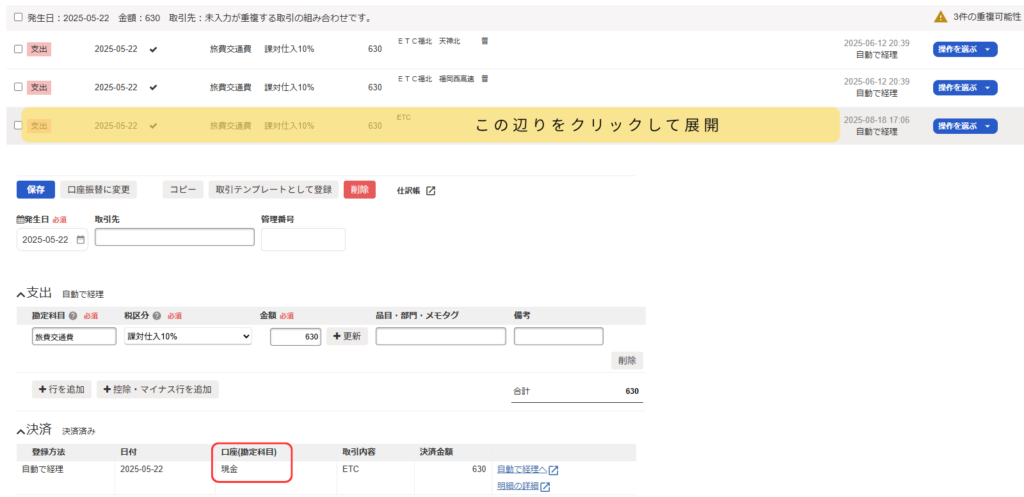Open 操作を選ぶ menu for 天神北 row
Image resolution: width=1024 pixels, height=497 pixels.
coord(964,49)
